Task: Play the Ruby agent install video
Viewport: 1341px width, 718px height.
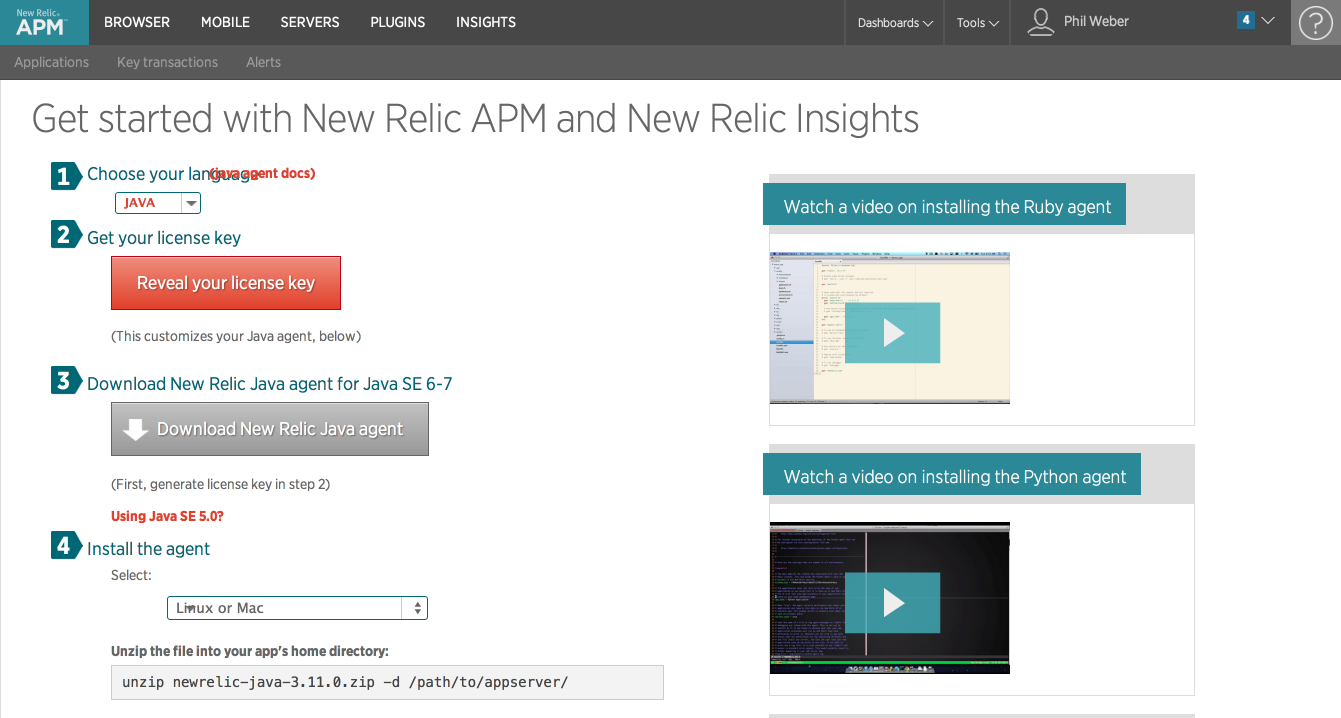Action: pos(893,333)
